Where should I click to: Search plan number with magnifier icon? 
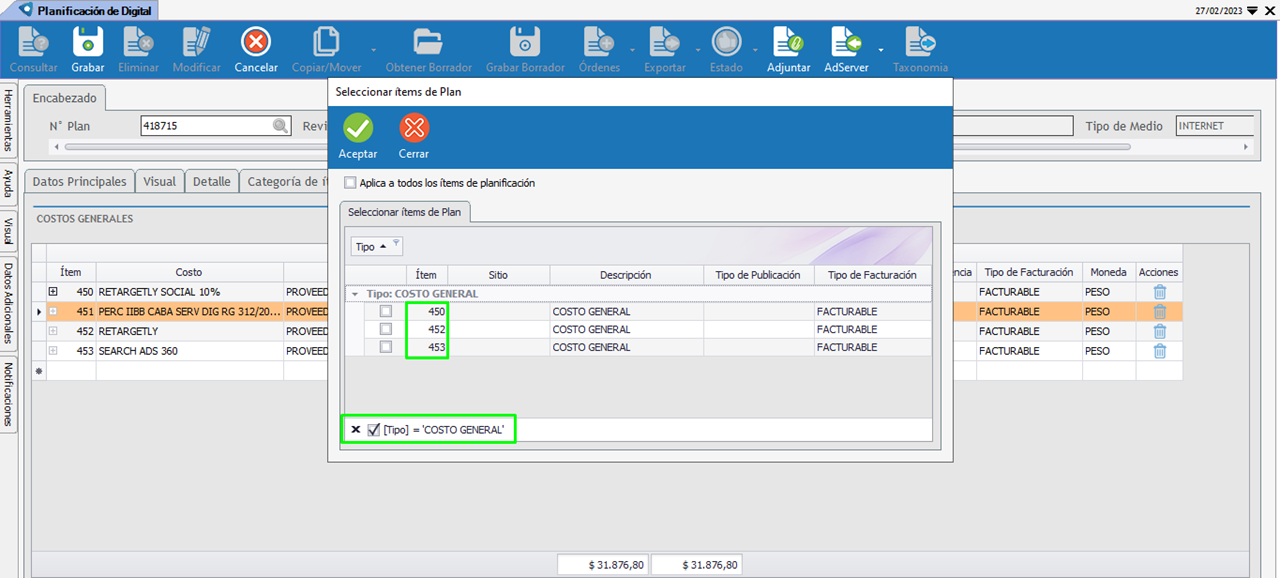tap(281, 126)
